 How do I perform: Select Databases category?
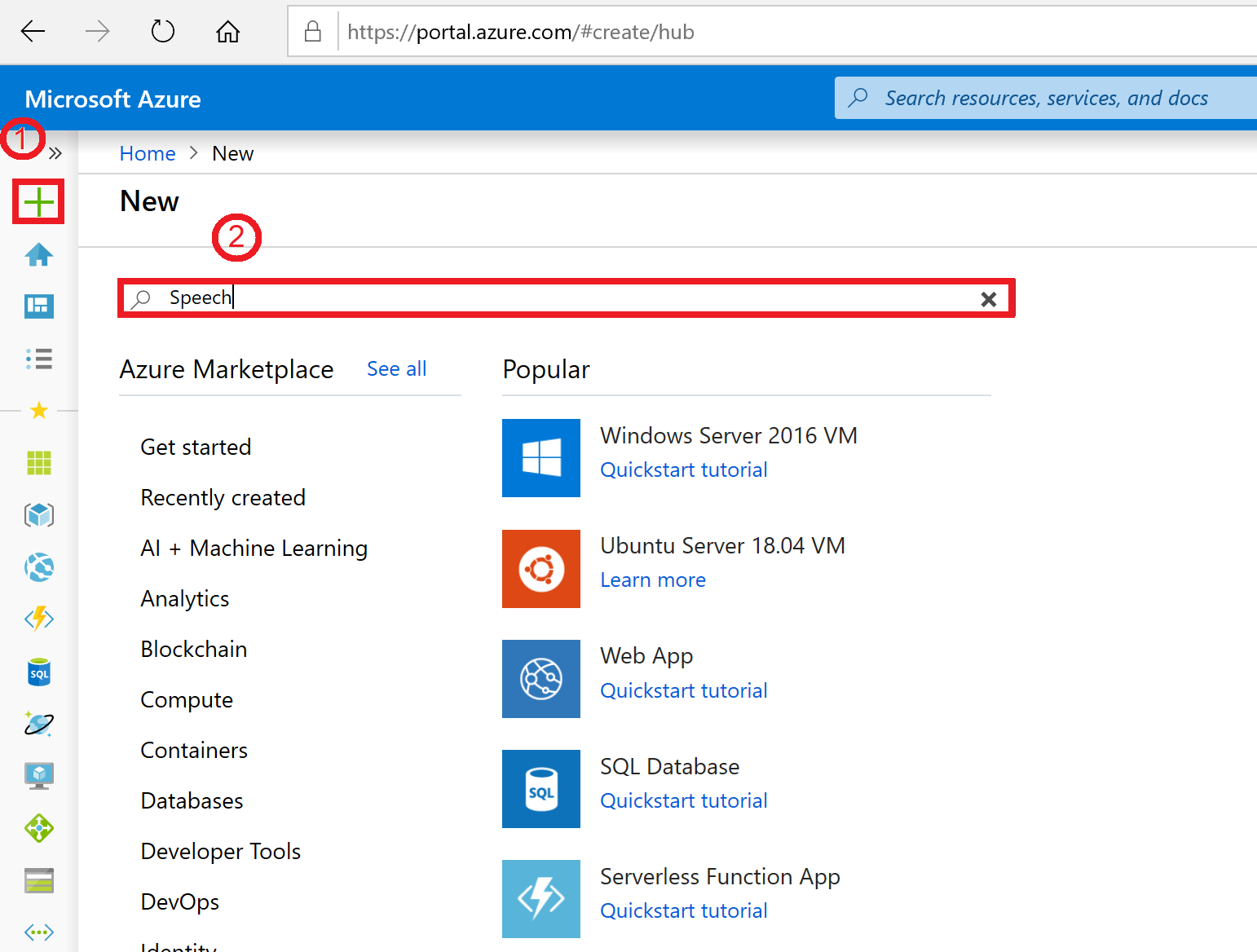[x=192, y=800]
